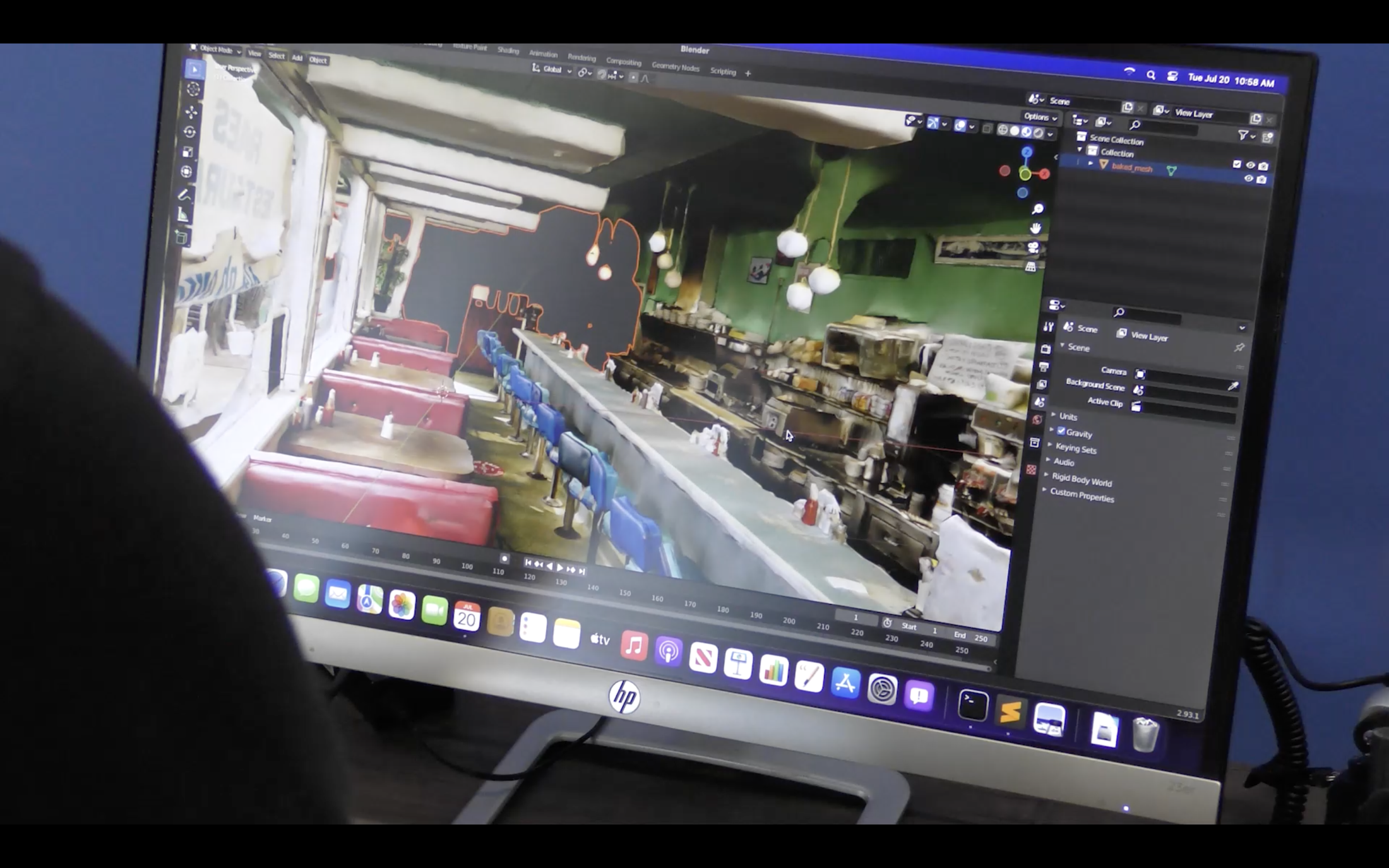Switch to Wireframe viewport shading
This screenshot has width=1389, height=868.
[x=1003, y=130]
